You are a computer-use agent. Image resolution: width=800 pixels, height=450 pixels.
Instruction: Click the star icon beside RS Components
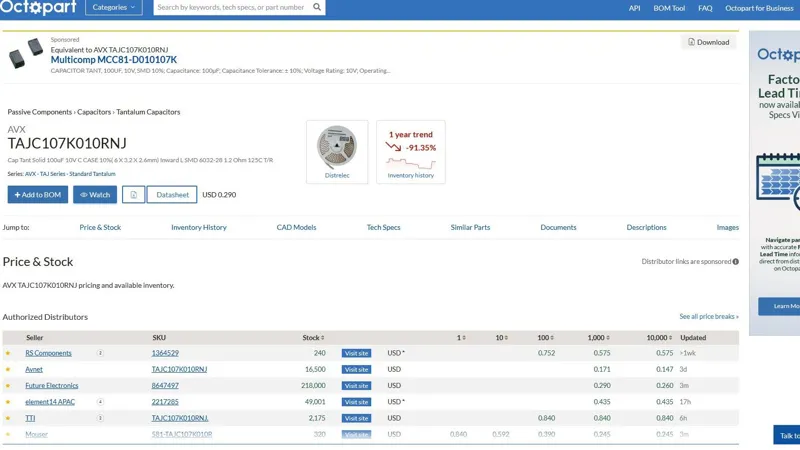[8, 353]
